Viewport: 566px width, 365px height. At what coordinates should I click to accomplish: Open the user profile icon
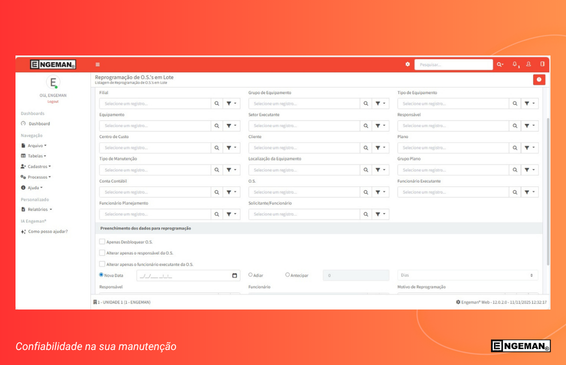(528, 64)
